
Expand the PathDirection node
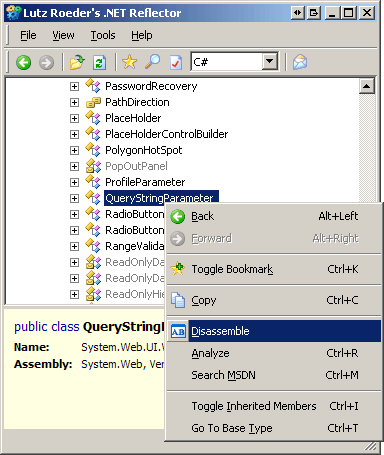[x=74, y=102]
